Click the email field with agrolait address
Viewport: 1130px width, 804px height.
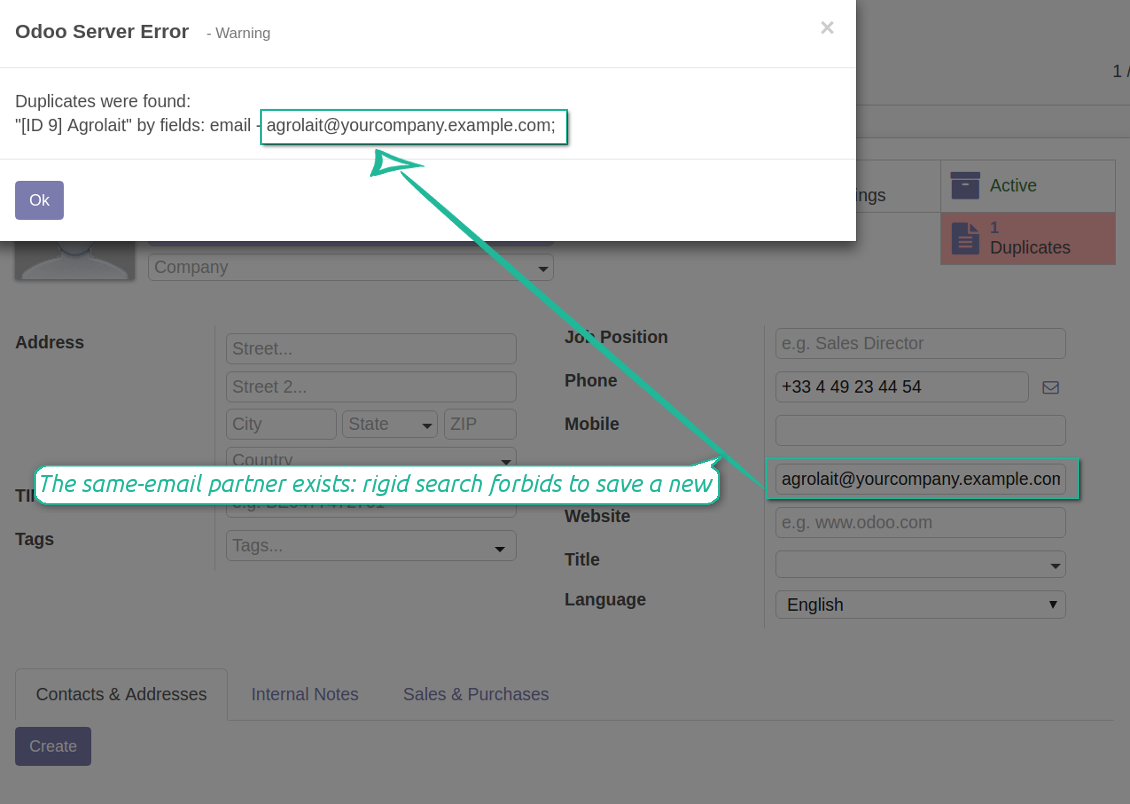click(920, 479)
